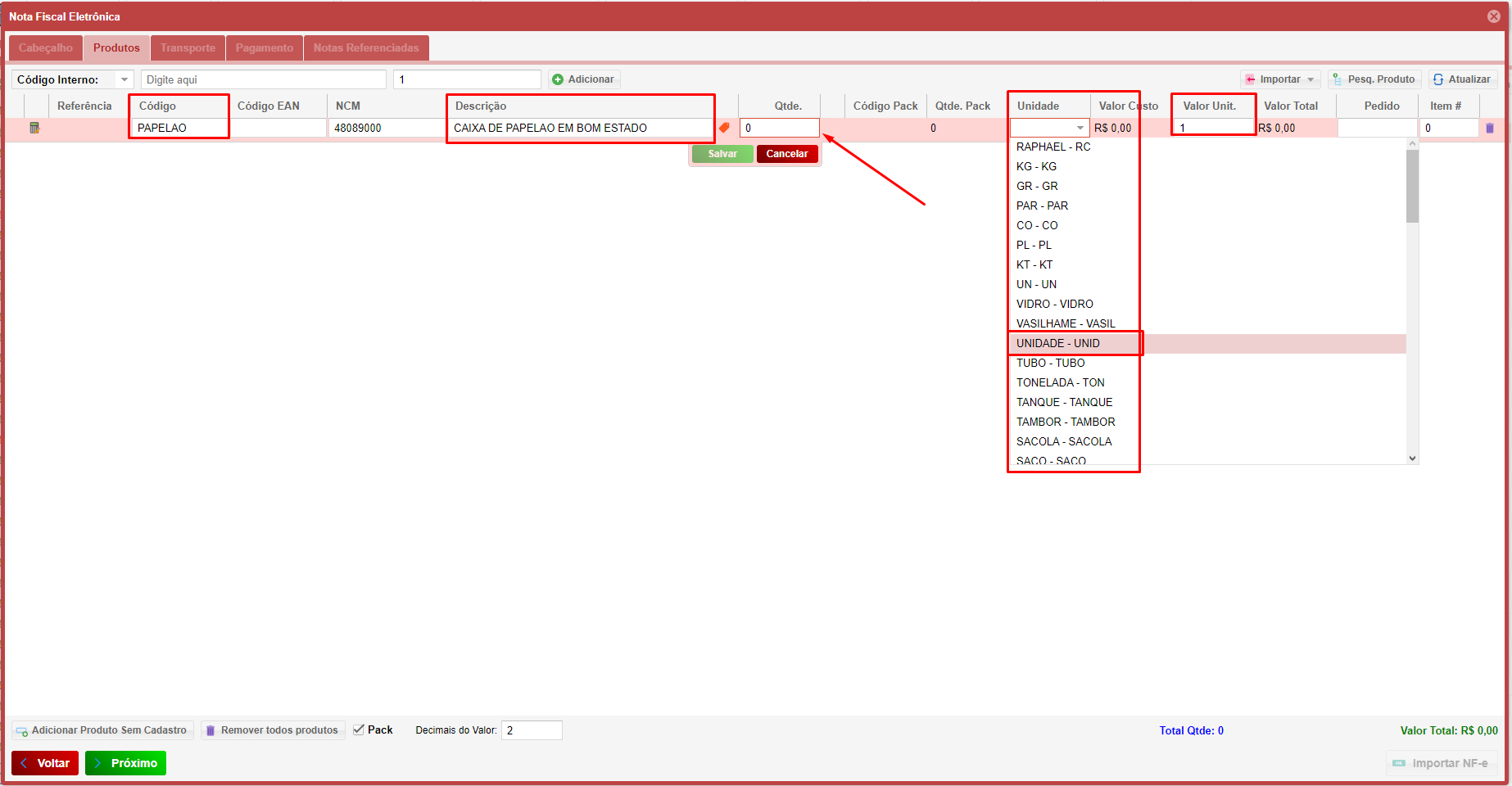Click the purple trash icon in product row
Viewport: 1512px width, 786px height.
click(1489, 128)
